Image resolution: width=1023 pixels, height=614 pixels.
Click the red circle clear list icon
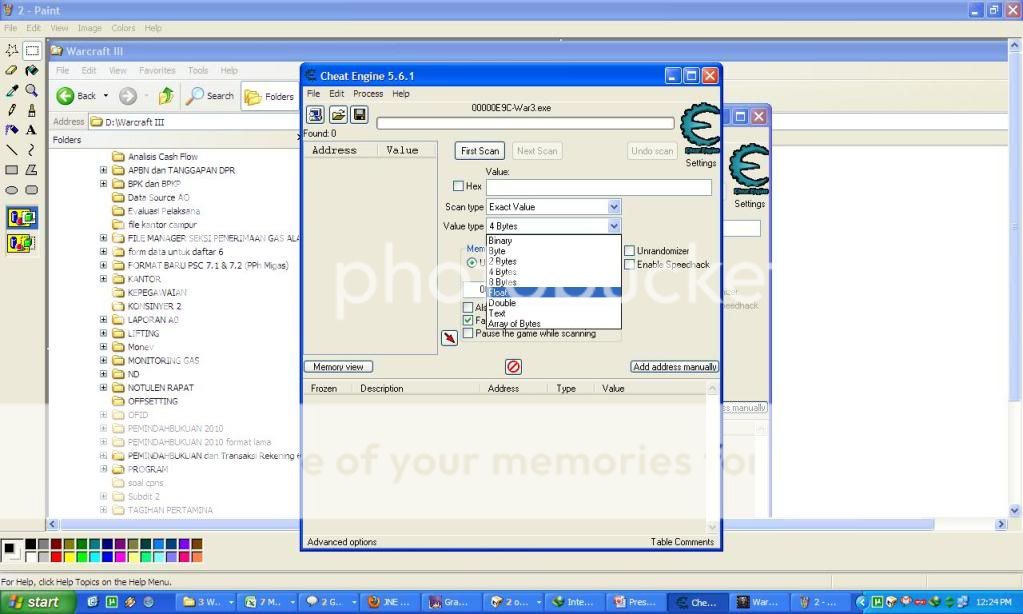pos(513,367)
